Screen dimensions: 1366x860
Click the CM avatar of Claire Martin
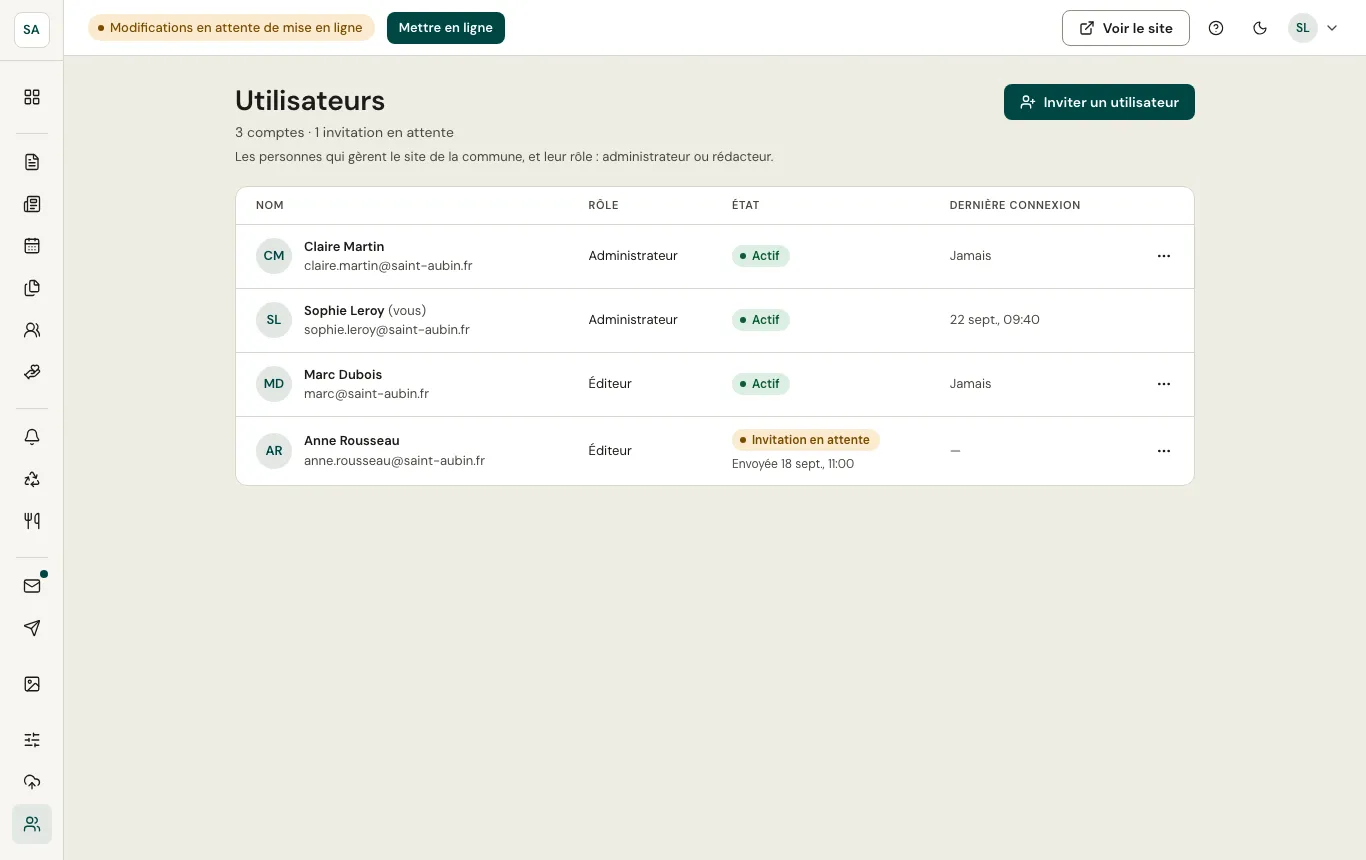pyautogui.click(x=274, y=256)
